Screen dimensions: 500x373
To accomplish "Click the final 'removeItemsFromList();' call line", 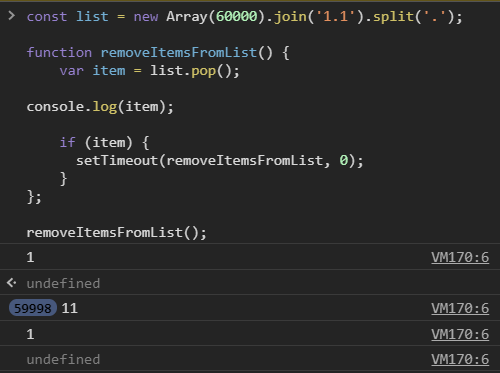I will point(117,233).
